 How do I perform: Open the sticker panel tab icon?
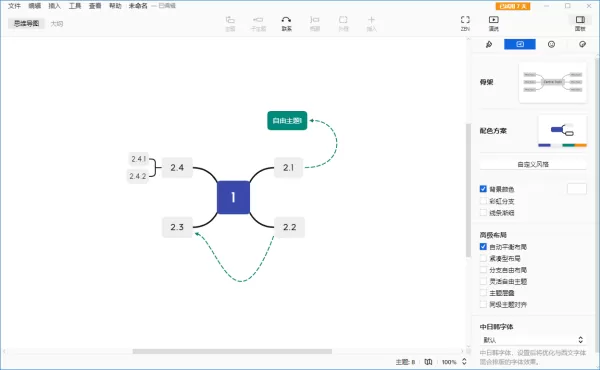point(582,44)
